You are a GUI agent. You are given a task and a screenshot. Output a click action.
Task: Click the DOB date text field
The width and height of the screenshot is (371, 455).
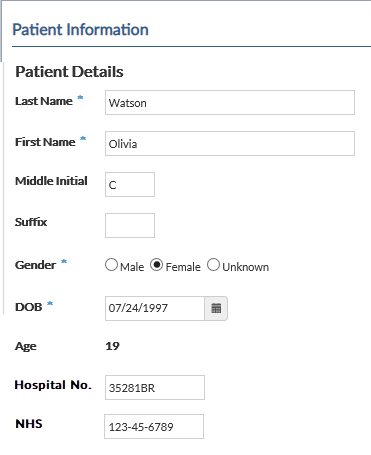[x=155, y=308]
